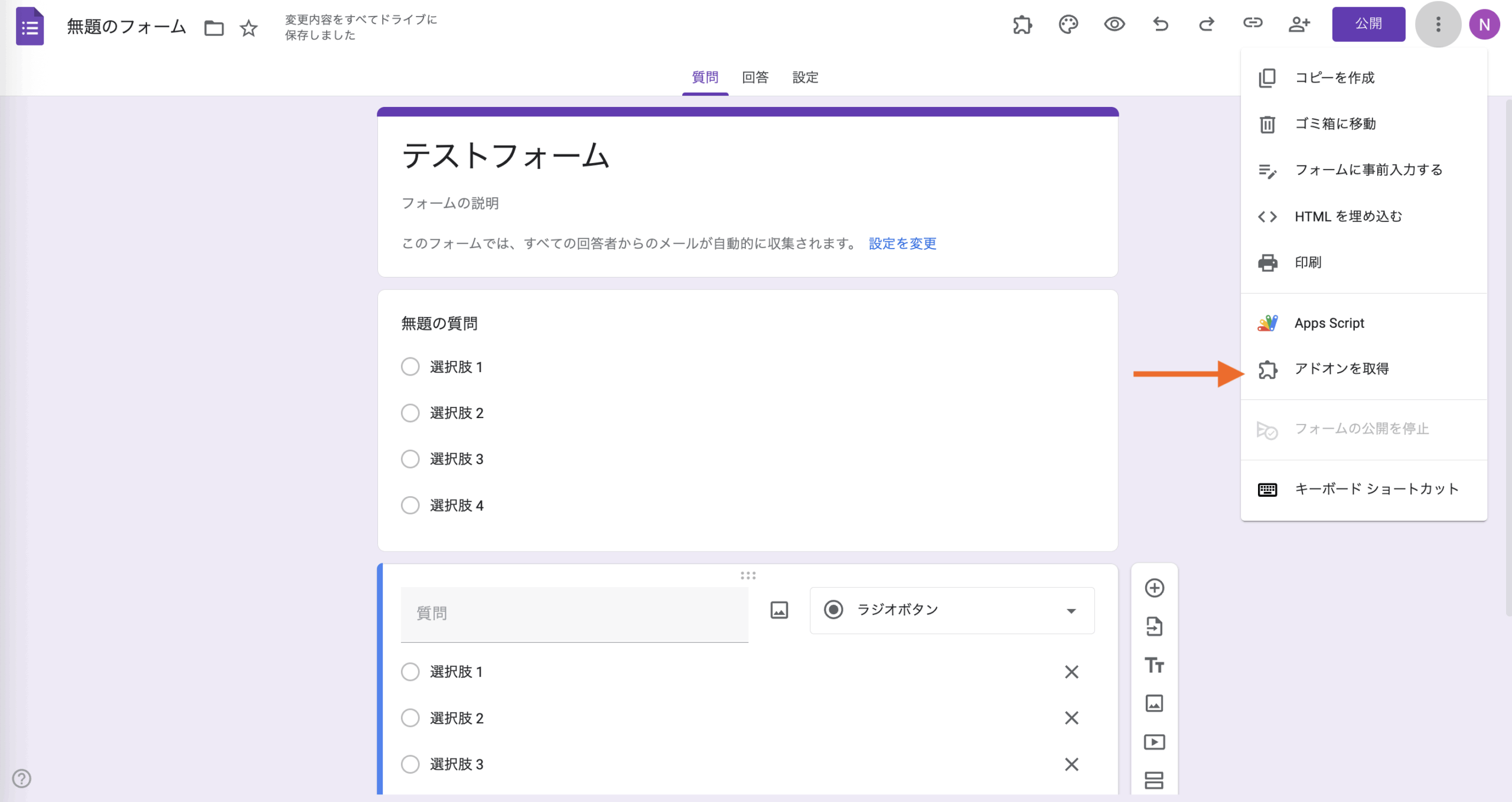
Task: Open the ラジオボタン question type dropdown
Action: point(951,610)
